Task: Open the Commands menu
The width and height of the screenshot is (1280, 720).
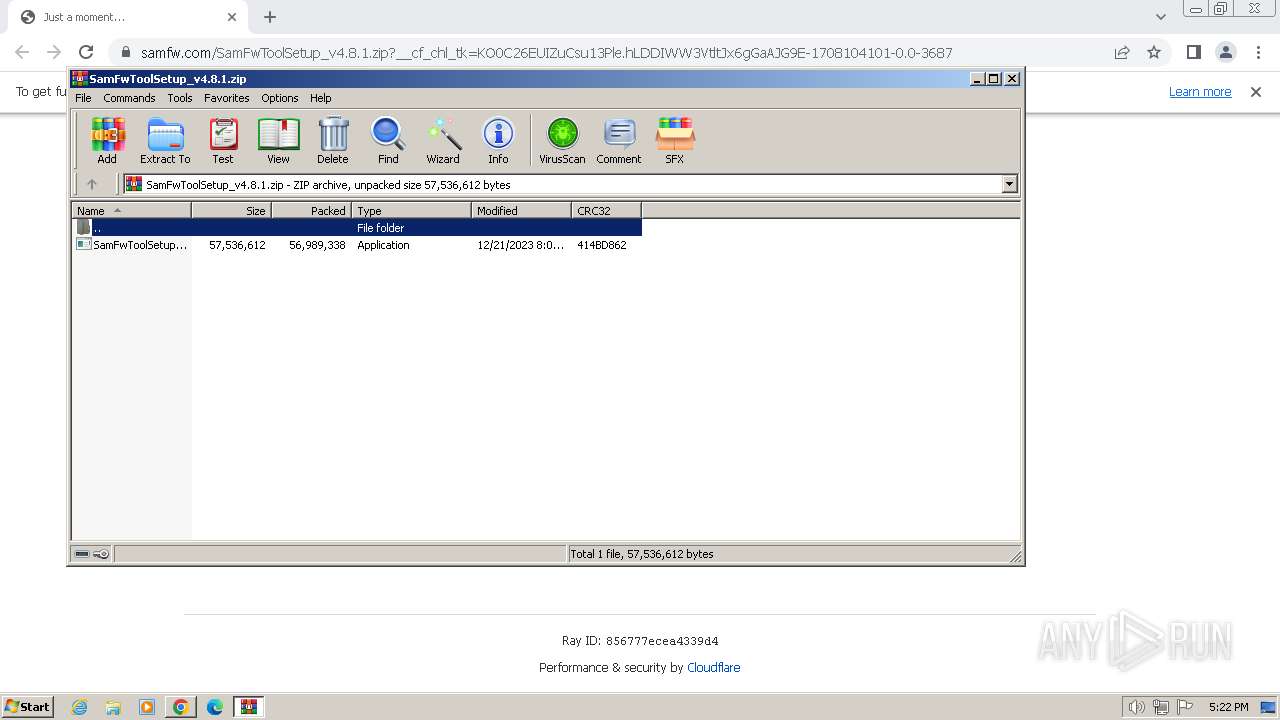Action: tap(129, 98)
